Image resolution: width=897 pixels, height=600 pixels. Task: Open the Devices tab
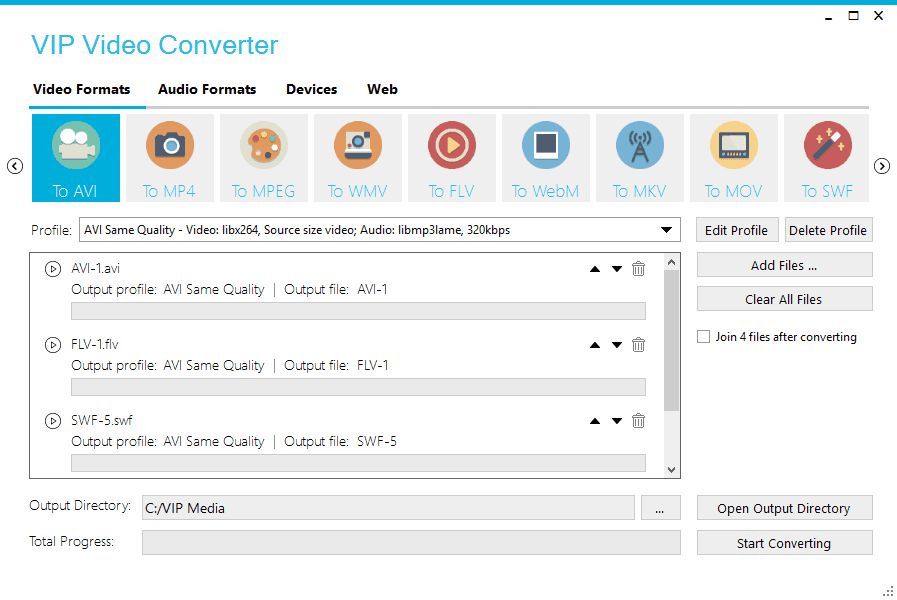click(311, 89)
